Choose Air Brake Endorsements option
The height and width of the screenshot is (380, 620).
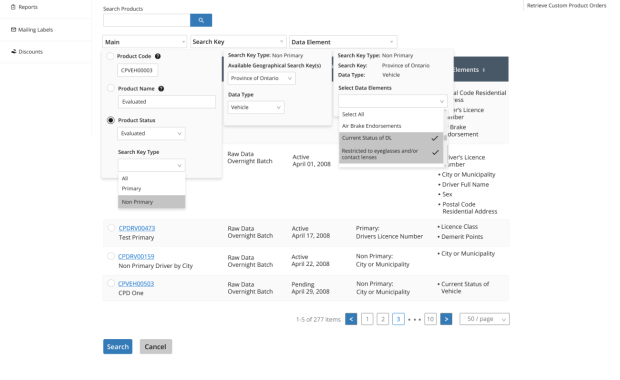coord(391,126)
